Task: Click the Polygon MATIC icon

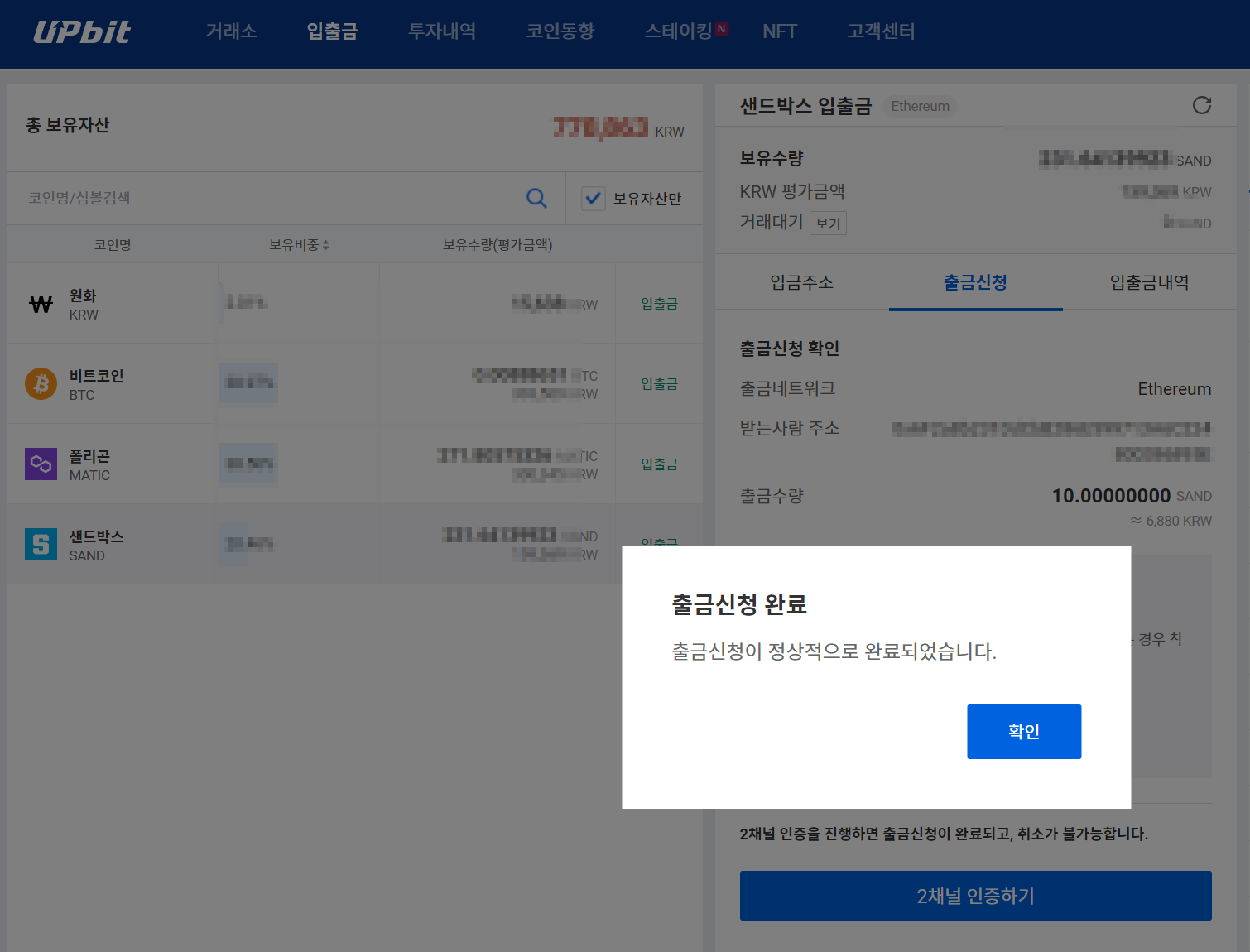Action: [x=41, y=464]
